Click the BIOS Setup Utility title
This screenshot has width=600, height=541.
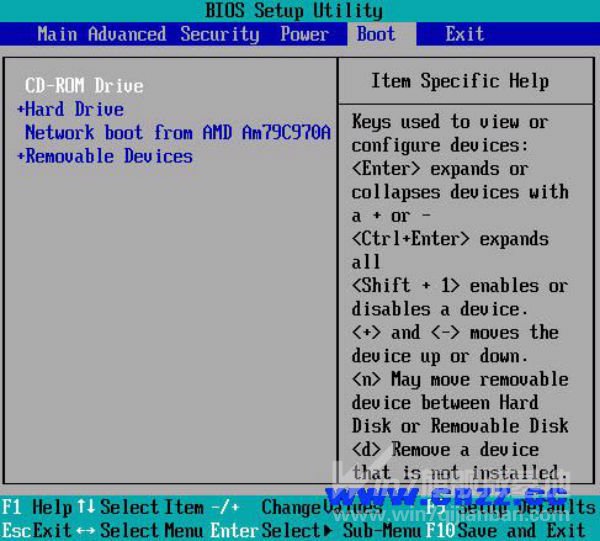pyautogui.click(x=293, y=11)
